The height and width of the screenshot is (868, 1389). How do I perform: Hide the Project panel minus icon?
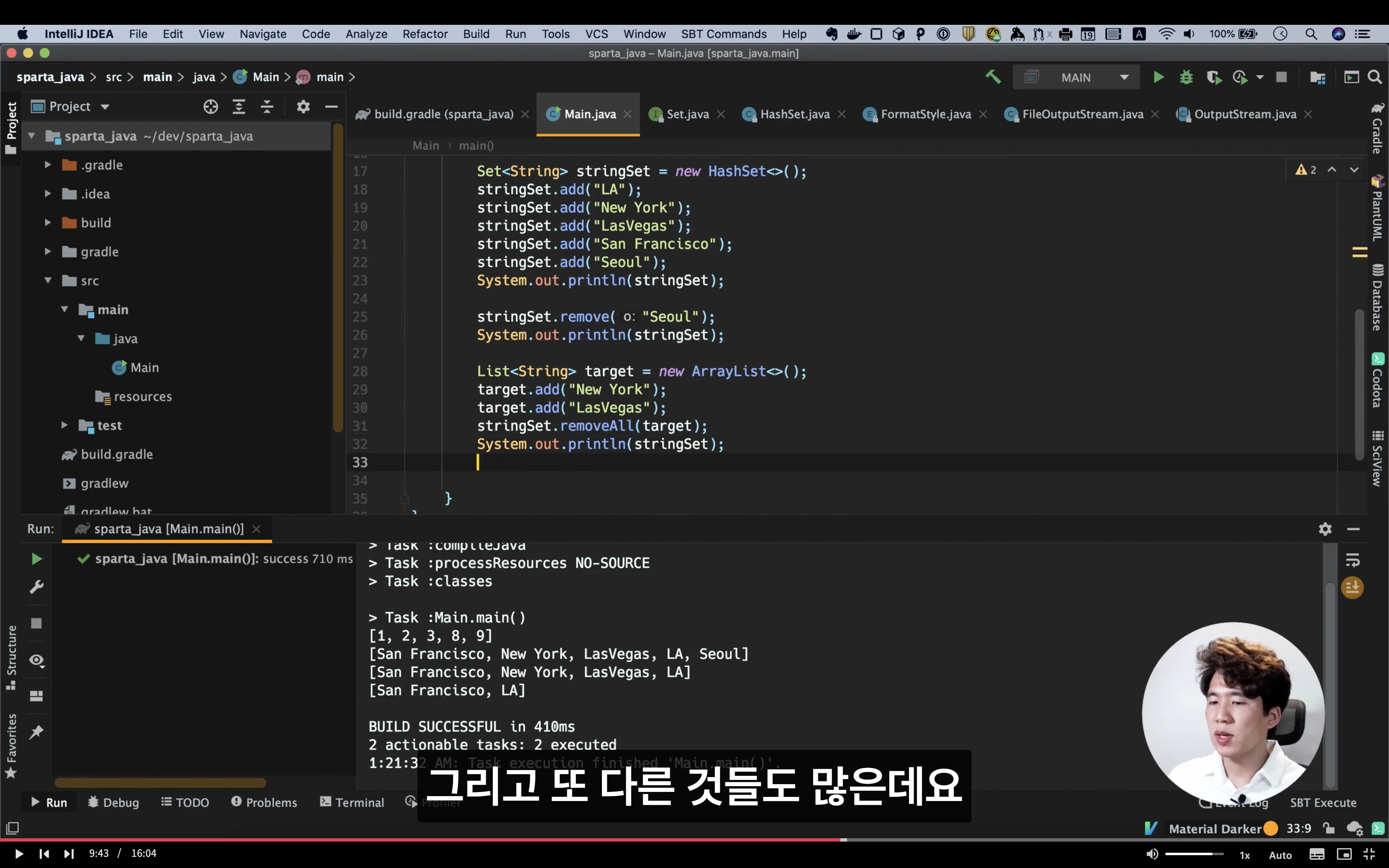tap(331, 107)
